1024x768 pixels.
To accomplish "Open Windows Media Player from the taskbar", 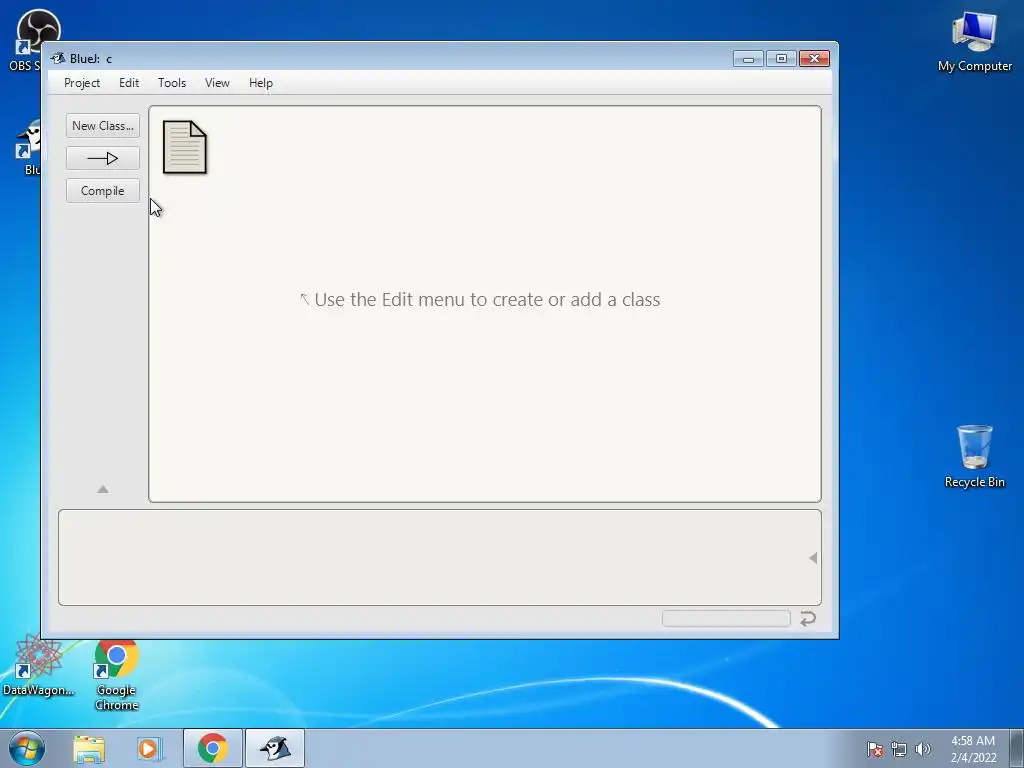I will pyautogui.click(x=148, y=749).
